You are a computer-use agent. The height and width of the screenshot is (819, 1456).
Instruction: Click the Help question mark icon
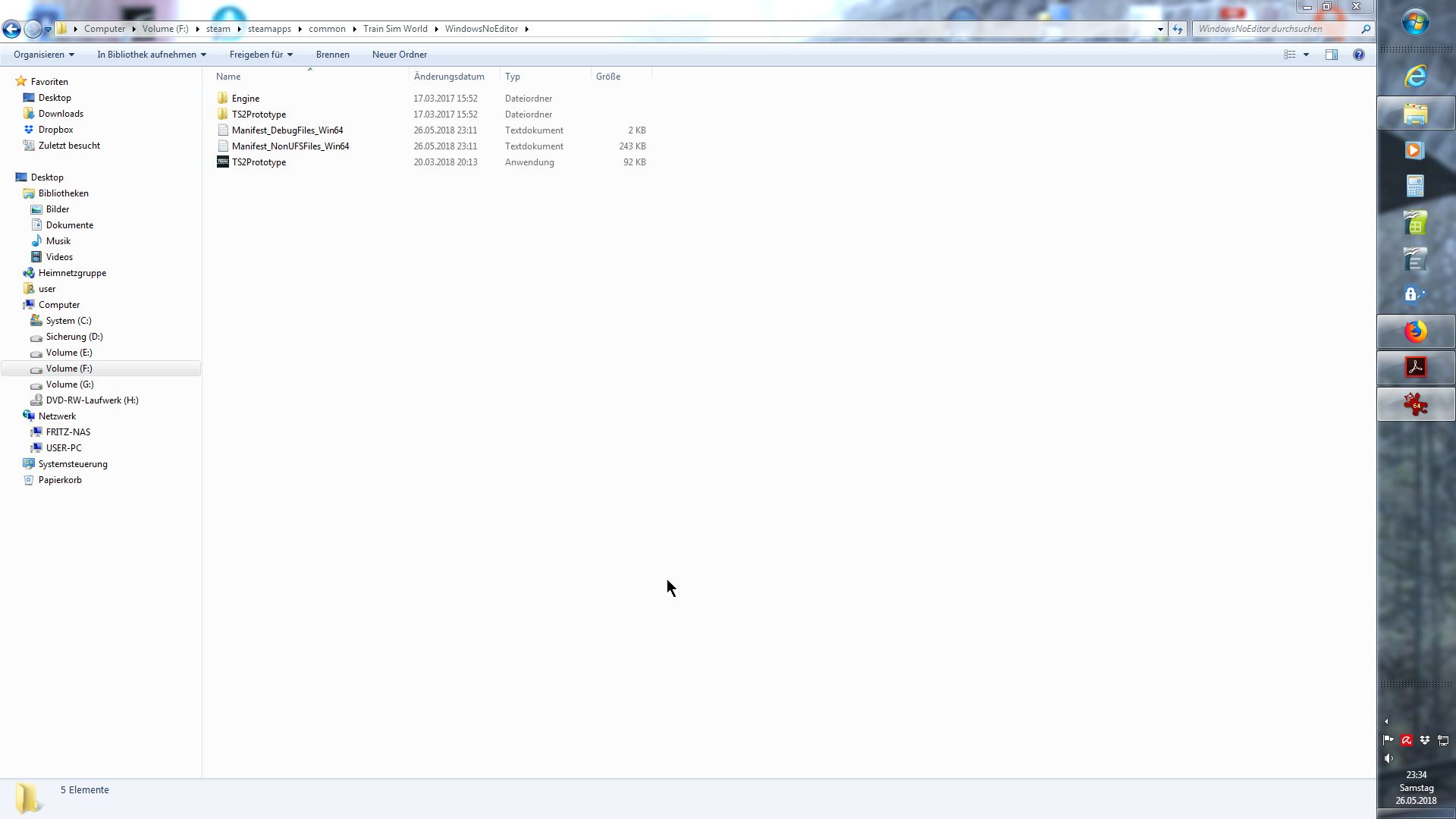point(1358,55)
